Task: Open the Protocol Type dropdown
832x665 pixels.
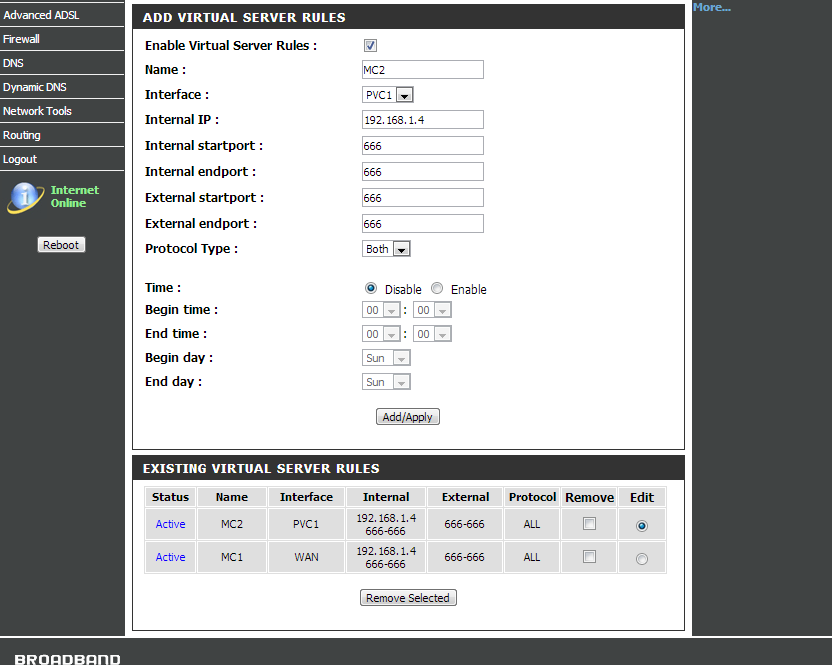Action: (386, 249)
